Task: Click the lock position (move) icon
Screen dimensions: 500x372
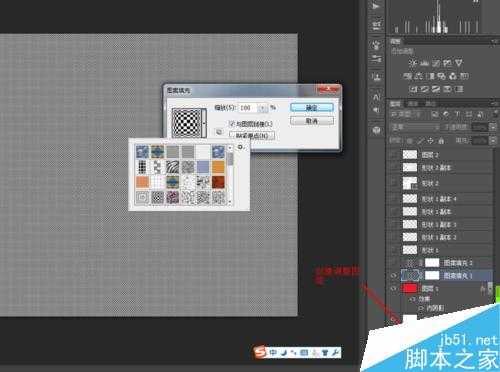Action: click(430, 141)
